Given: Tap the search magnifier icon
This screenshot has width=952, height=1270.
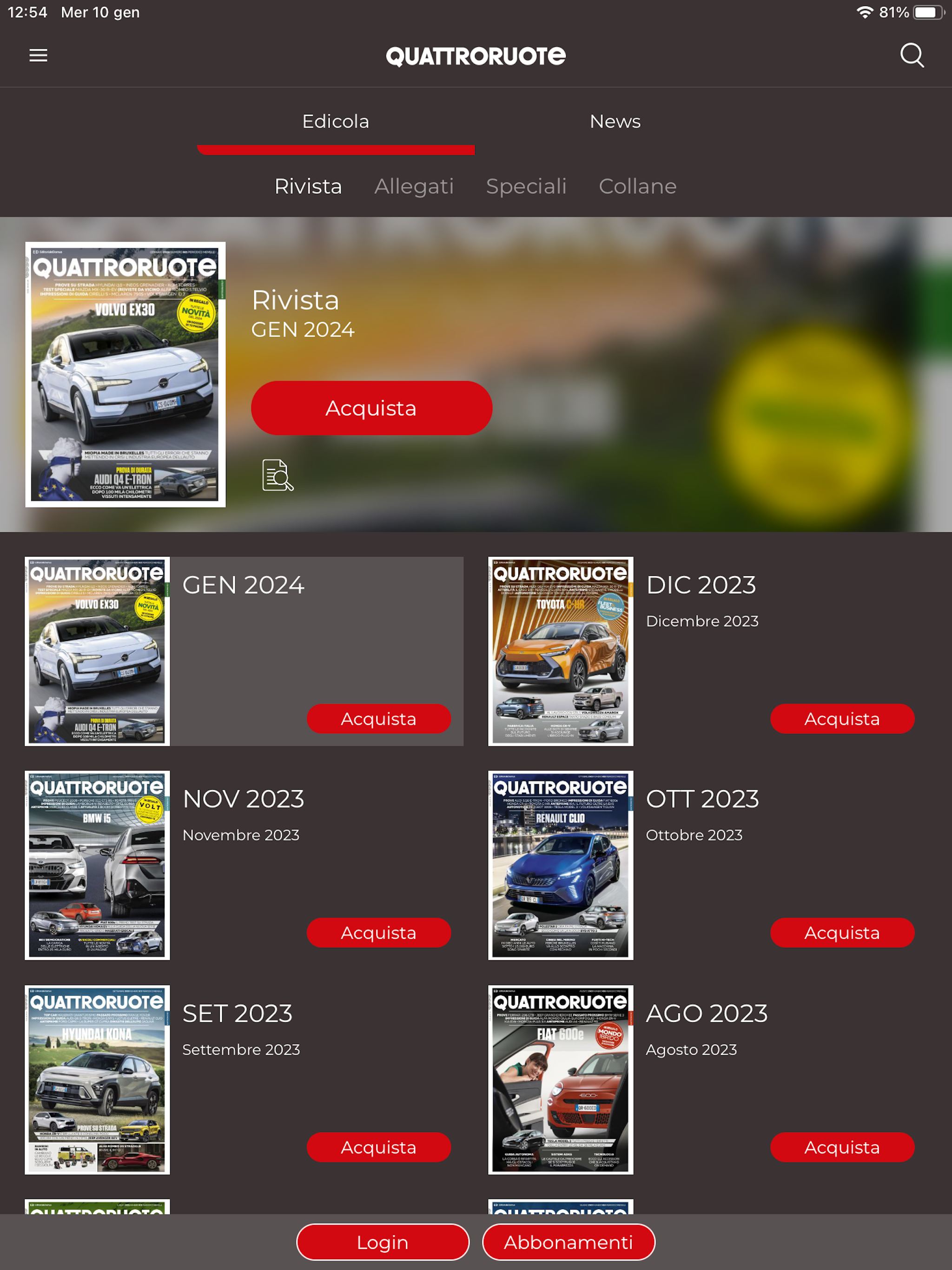Looking at the screenshot, I should click(911, 56).
